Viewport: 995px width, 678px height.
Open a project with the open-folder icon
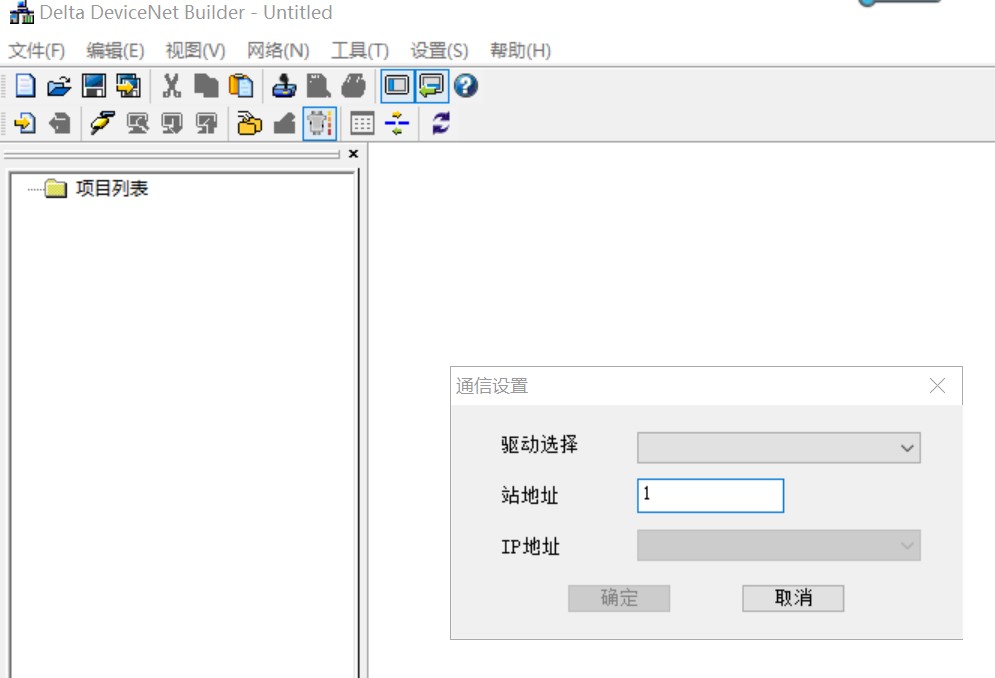pos(59,87)
